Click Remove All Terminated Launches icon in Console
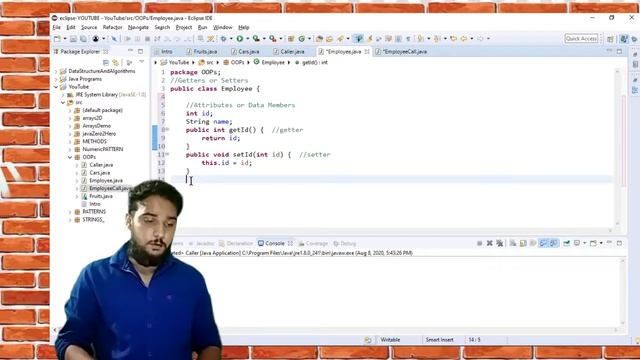This screenshot has width=640, height=360. click(x=500, y=243)
